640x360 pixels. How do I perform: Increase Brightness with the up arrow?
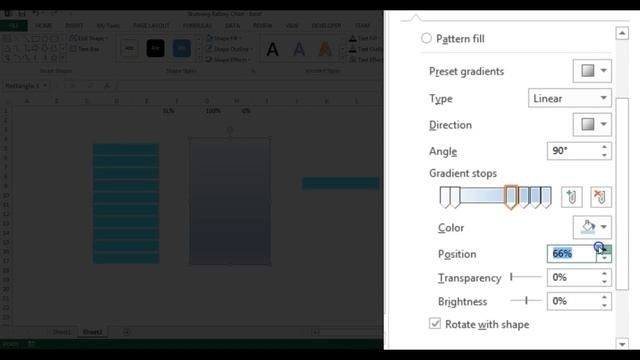click(604, 297)
